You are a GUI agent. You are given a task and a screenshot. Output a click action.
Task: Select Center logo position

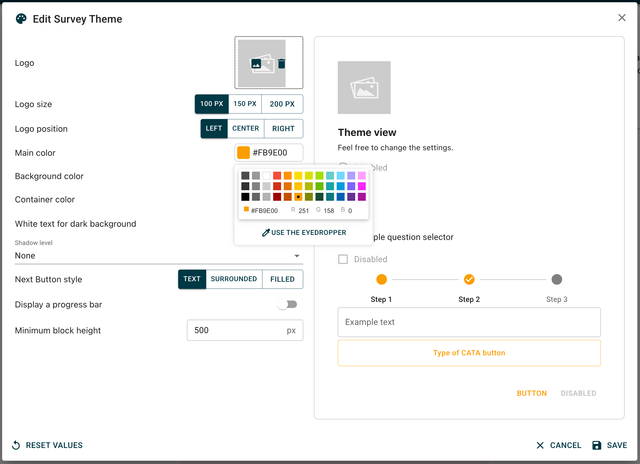coord(245,129)
